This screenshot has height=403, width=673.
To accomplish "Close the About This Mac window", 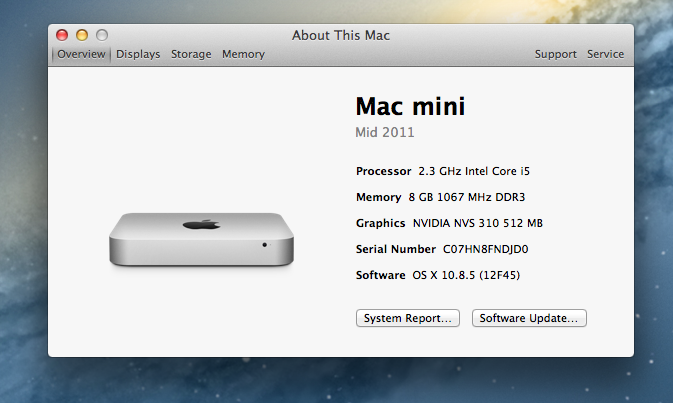I will point(62,35).
